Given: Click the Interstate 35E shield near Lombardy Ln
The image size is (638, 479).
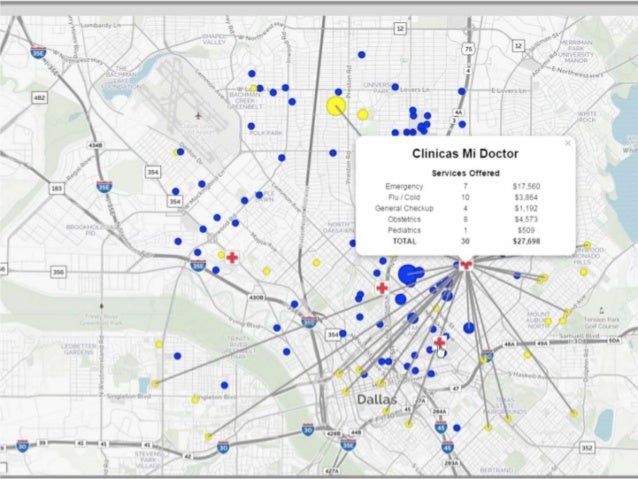Looking at the screenshot, I should [x=38, y=52].
